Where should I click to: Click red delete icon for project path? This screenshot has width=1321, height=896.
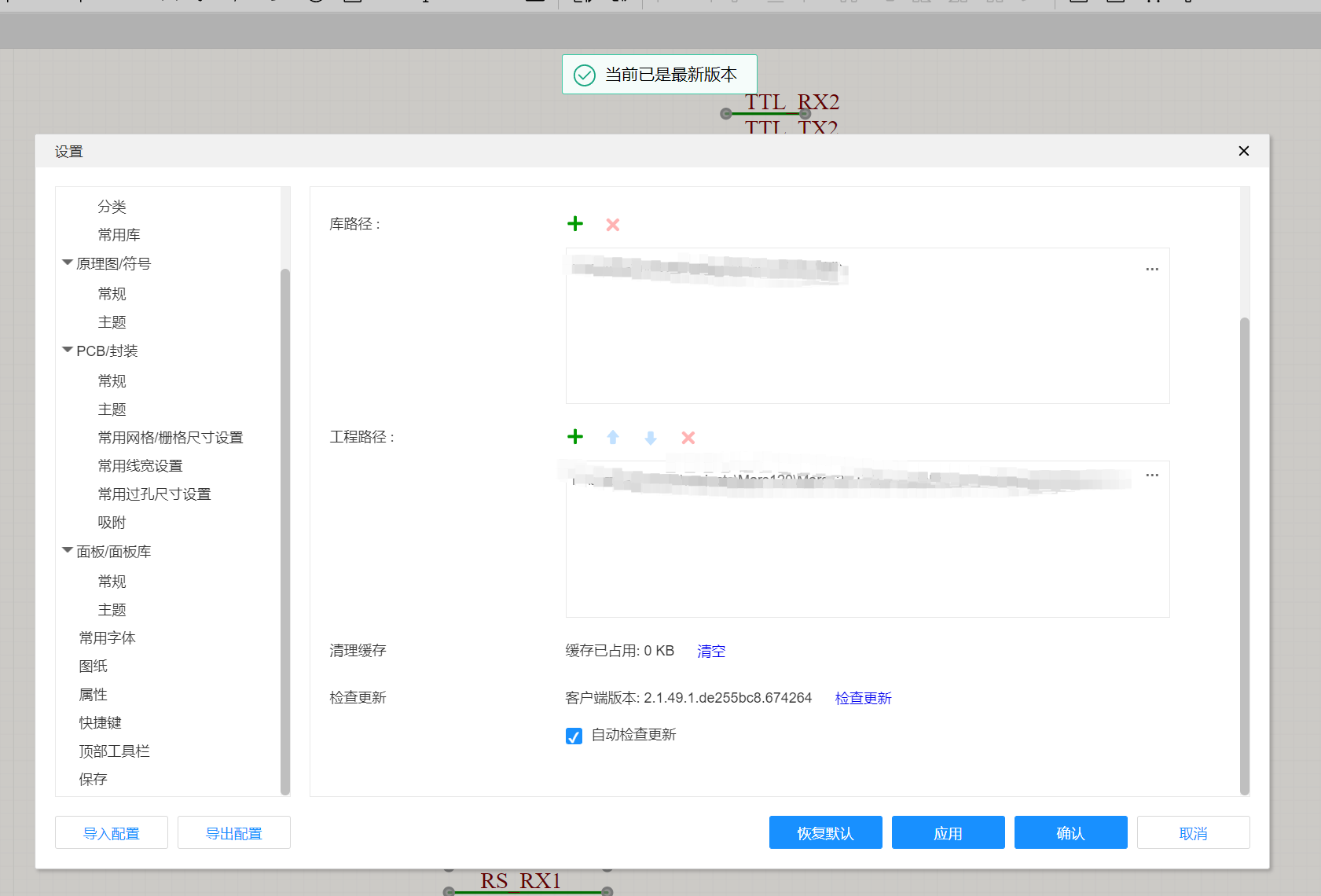tap(688, 438)
